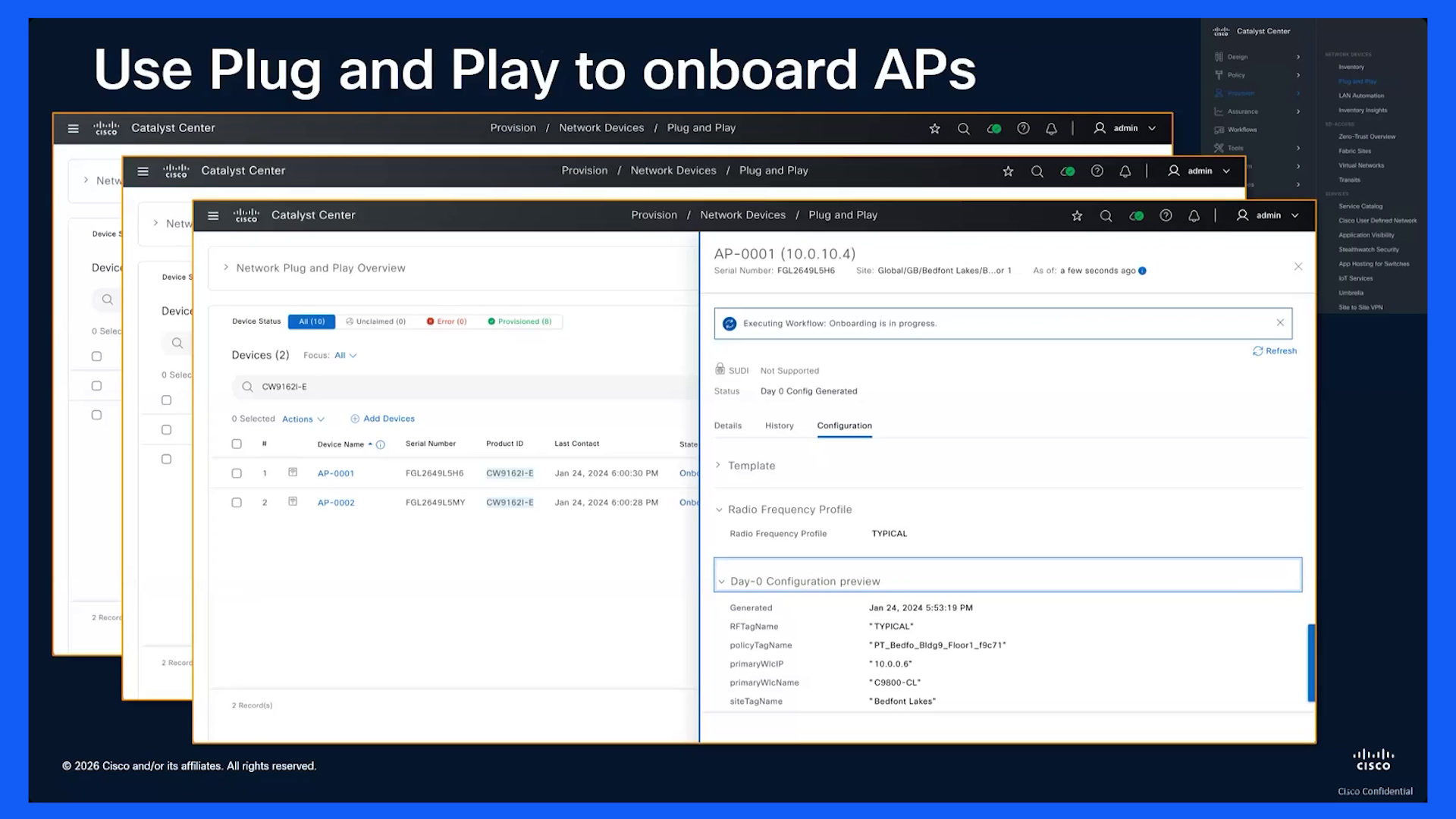
Task: Click the blue scrollbar in configuration panel
Action: pyautogui.click(x=1311, y=663)
